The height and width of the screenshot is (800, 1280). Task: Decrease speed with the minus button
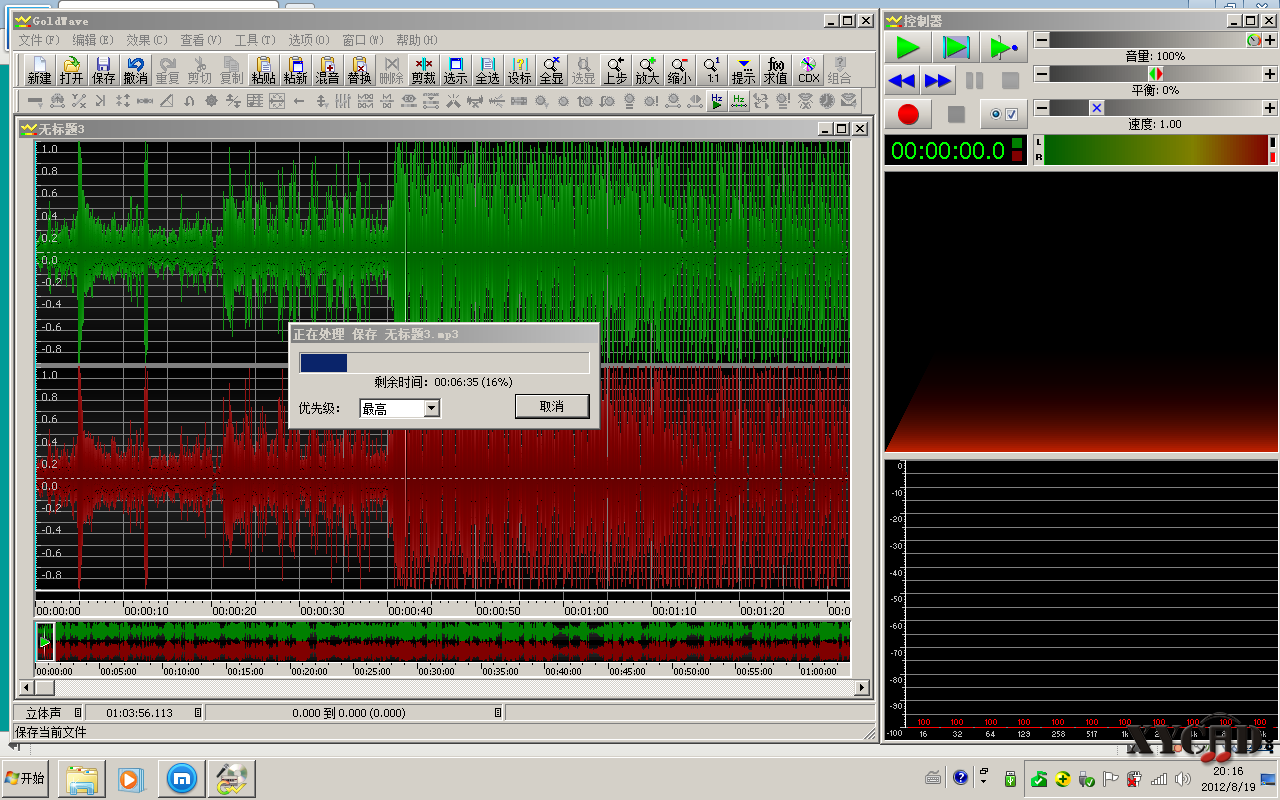tap(1042, 108)
